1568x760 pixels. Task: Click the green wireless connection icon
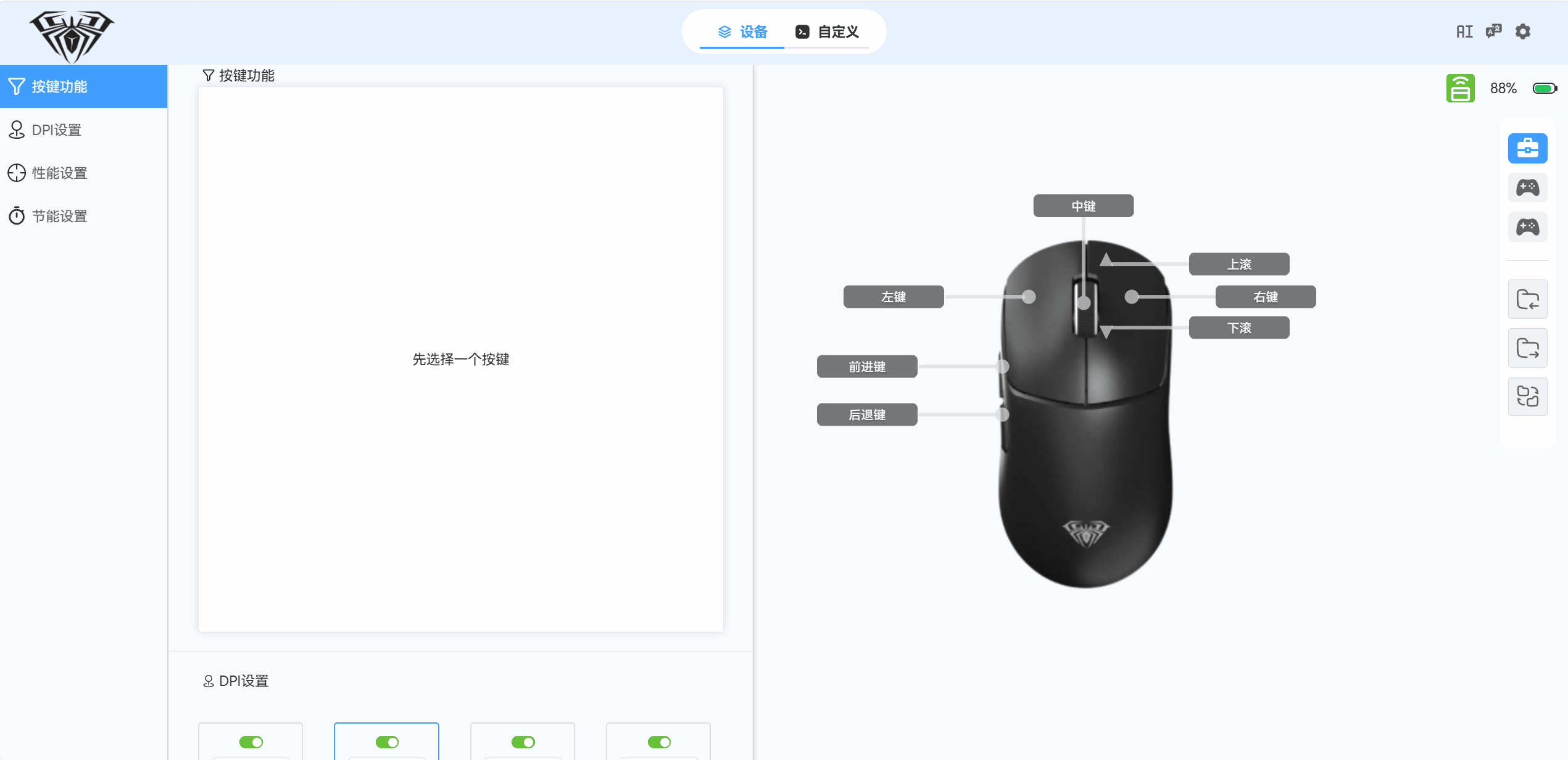(x=1460, y=88)
